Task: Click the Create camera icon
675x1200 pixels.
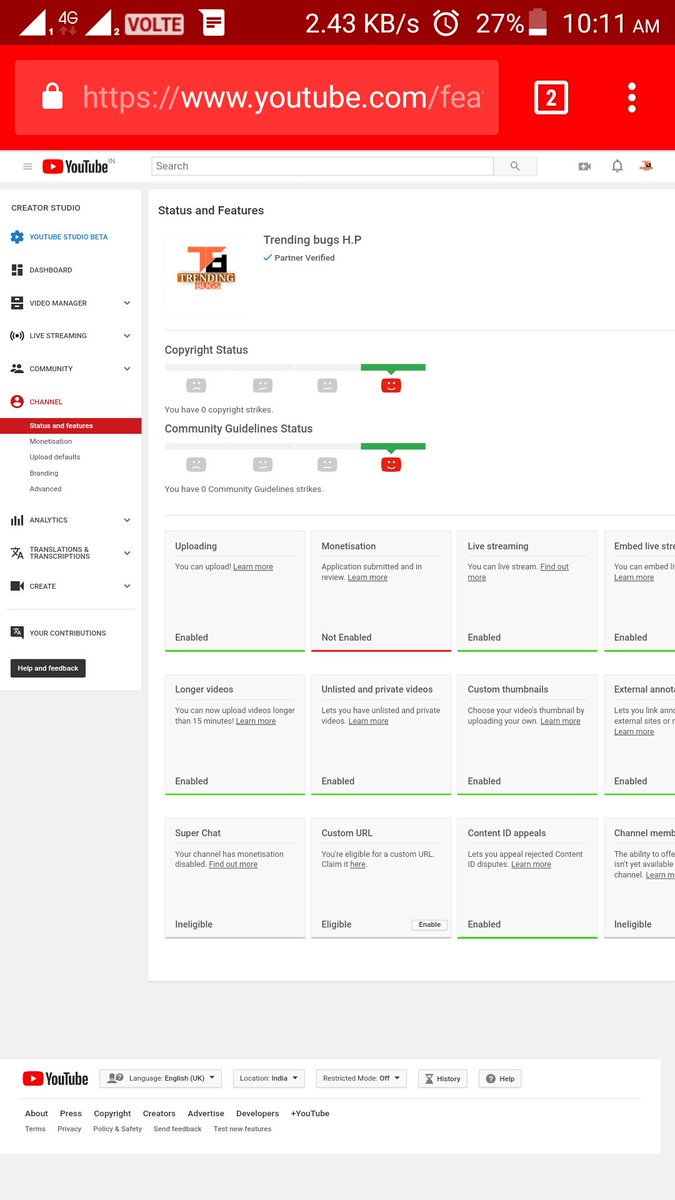Action: 17,586
